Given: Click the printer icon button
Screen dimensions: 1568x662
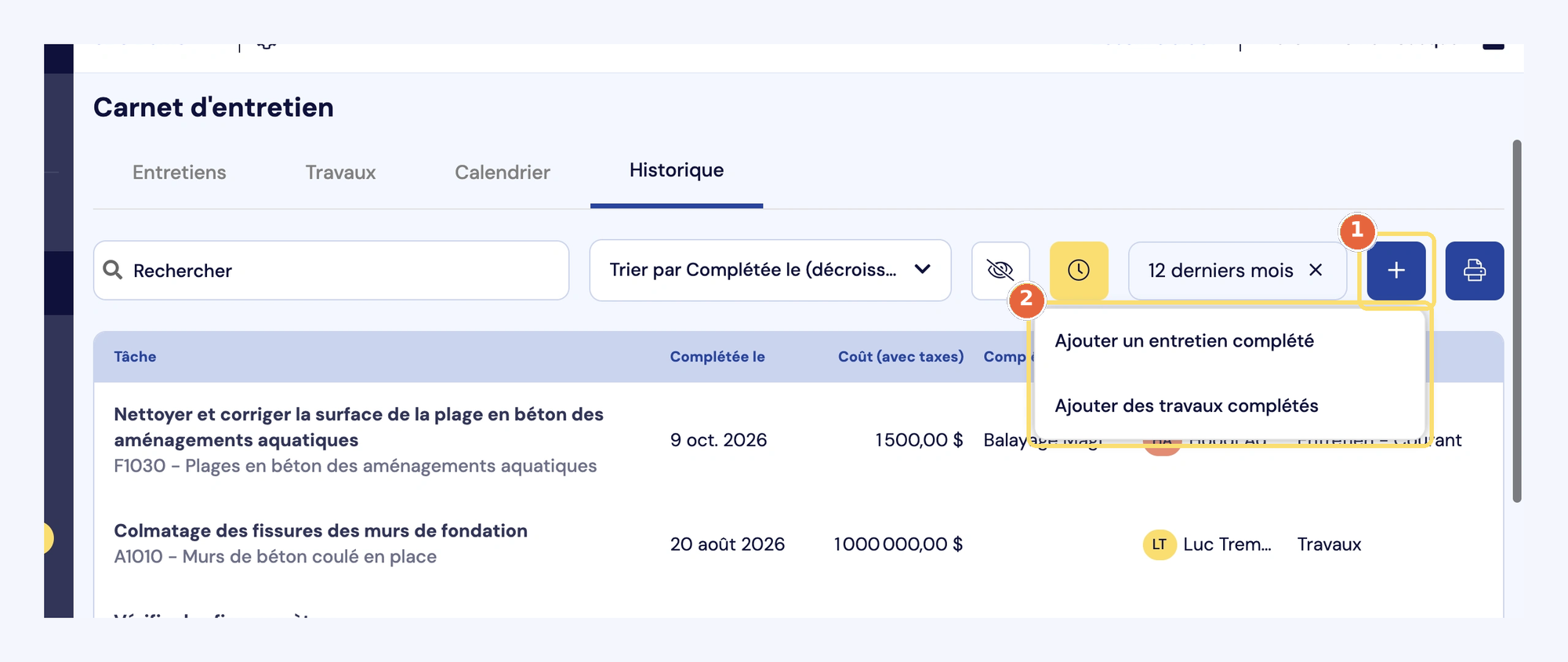Looking at the screenshot, I should point(1474,271).
